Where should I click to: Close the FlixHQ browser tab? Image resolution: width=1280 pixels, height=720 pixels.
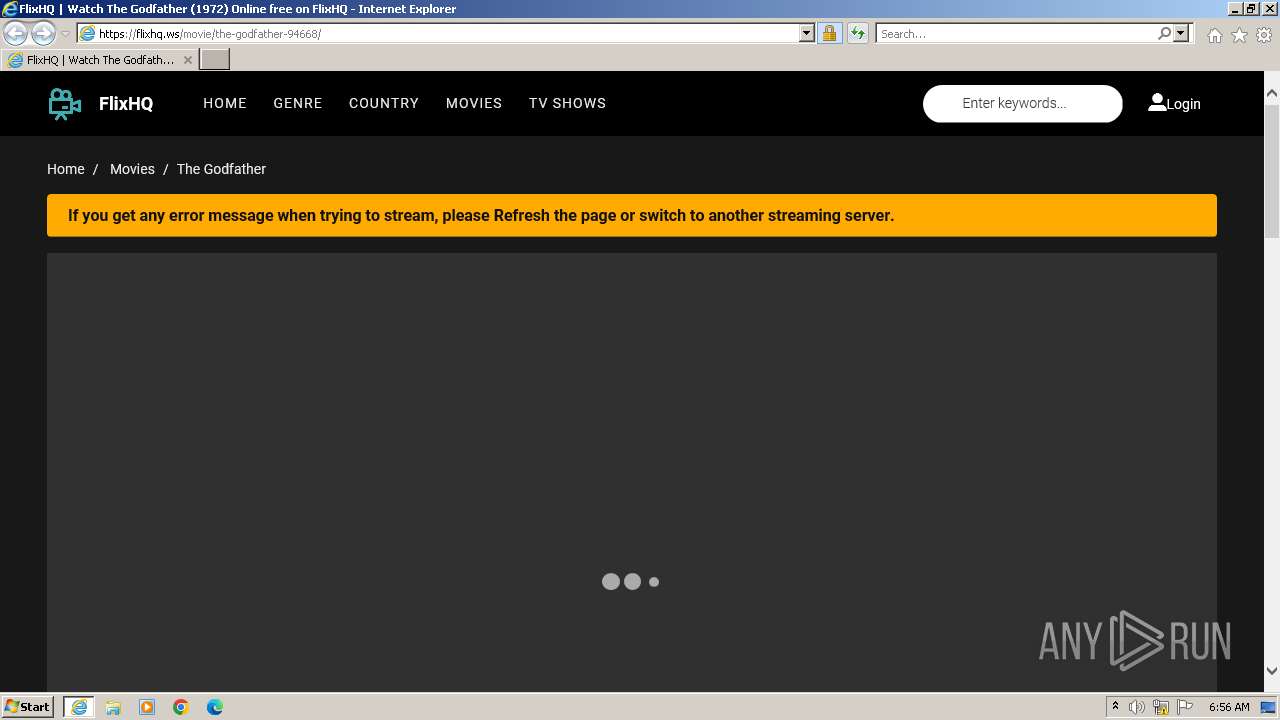187,60
